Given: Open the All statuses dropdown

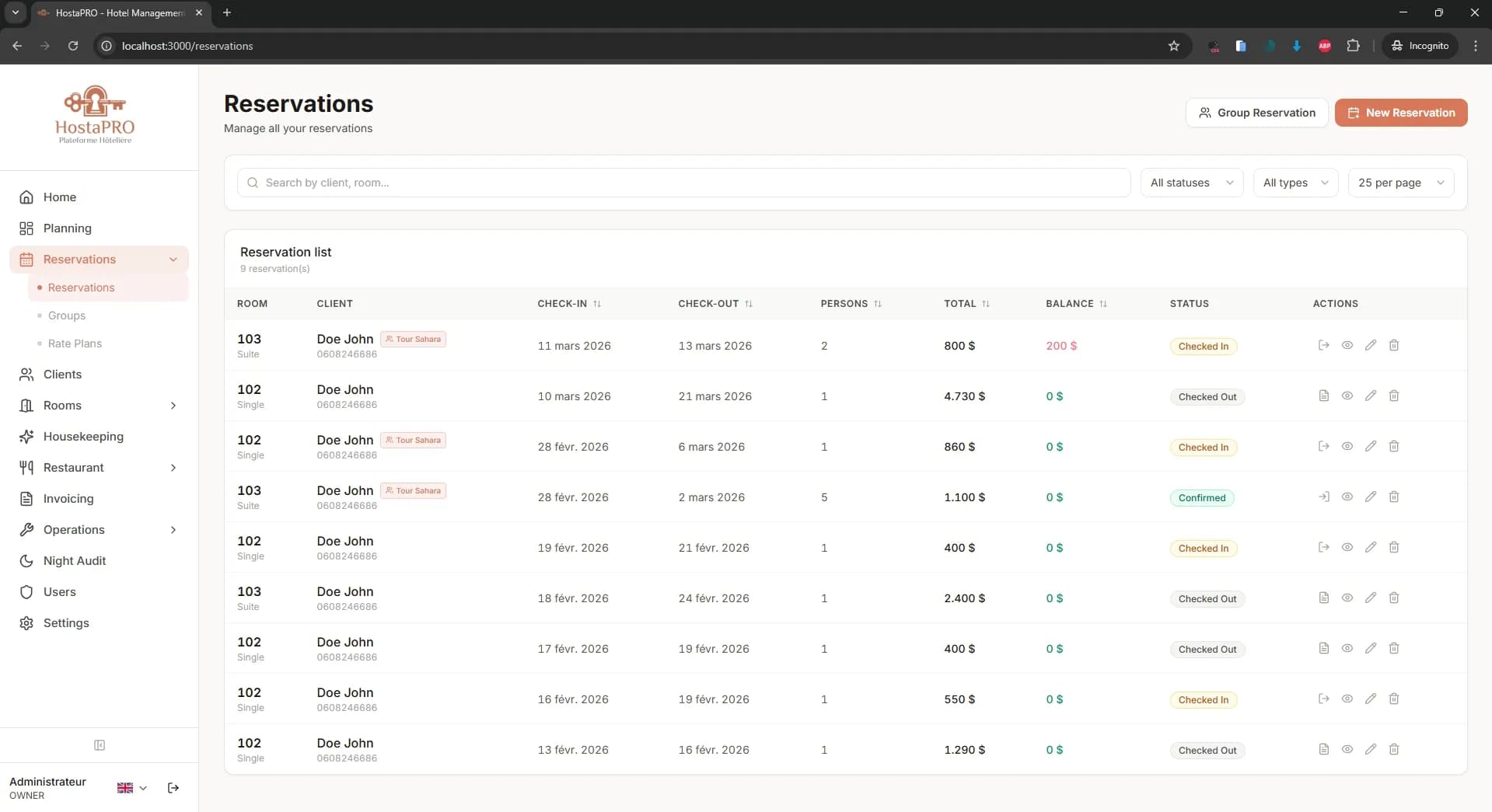Looking at the screenshot, I should 1191,183.
